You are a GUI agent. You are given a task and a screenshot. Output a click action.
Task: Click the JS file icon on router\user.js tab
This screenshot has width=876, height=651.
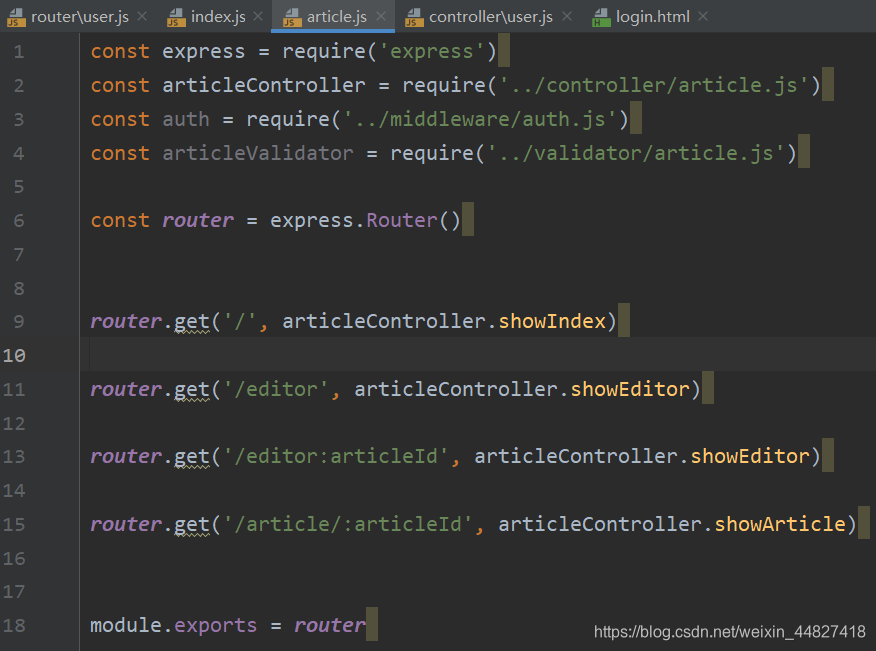16,17
